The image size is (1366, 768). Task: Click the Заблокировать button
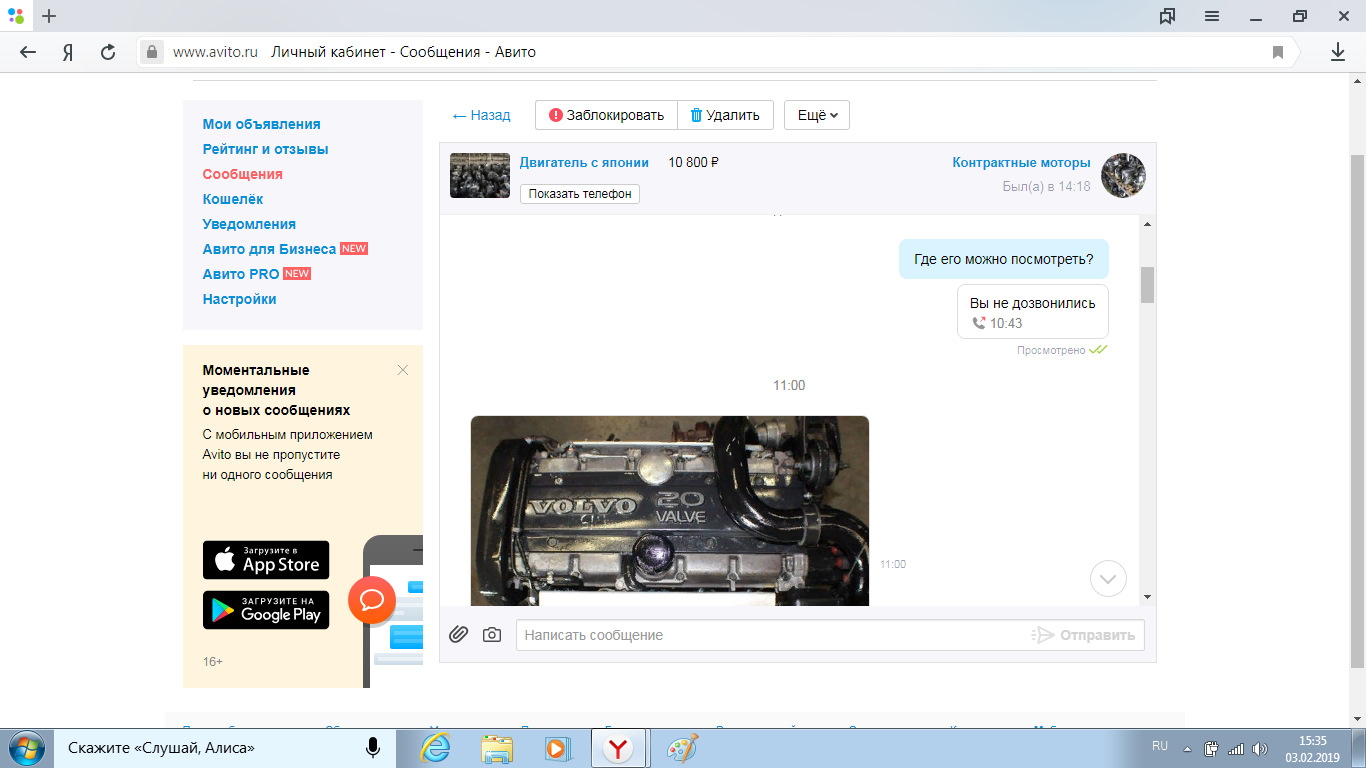click(606, 115)
